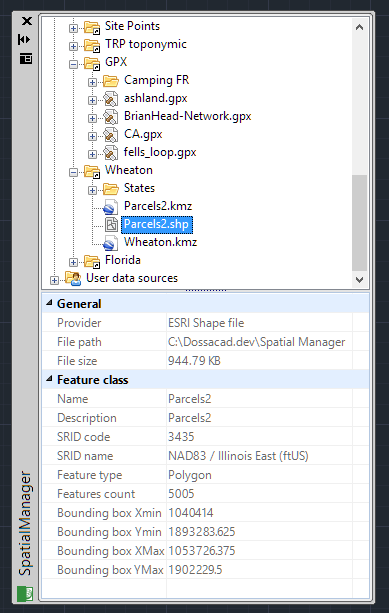Click the tree vertical scrollbar thumb
The width and height of the screenshot is (389, 613).
pyautogui.click(x=359, y=223)
